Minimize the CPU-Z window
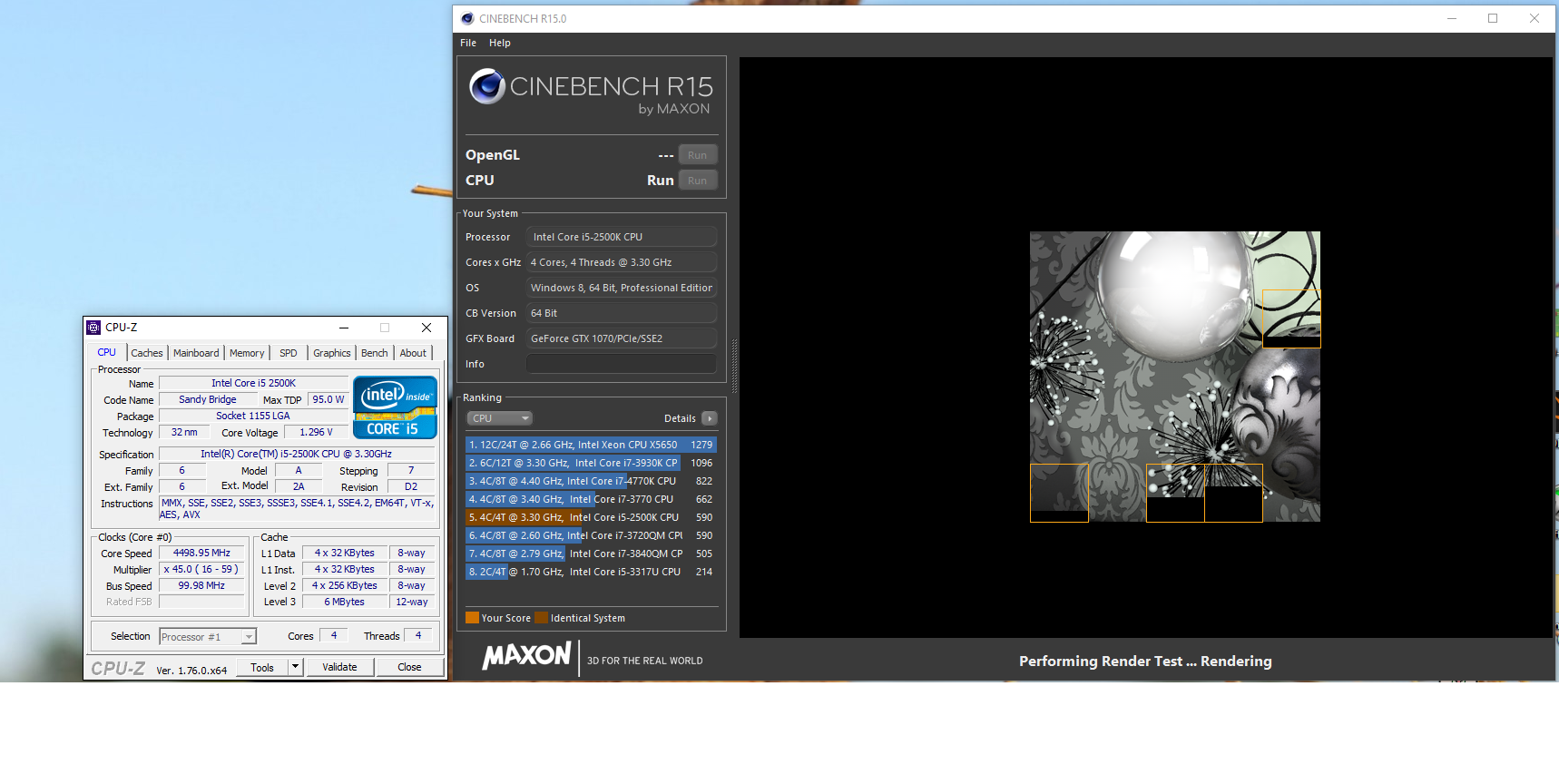 (x=344, y=328)
